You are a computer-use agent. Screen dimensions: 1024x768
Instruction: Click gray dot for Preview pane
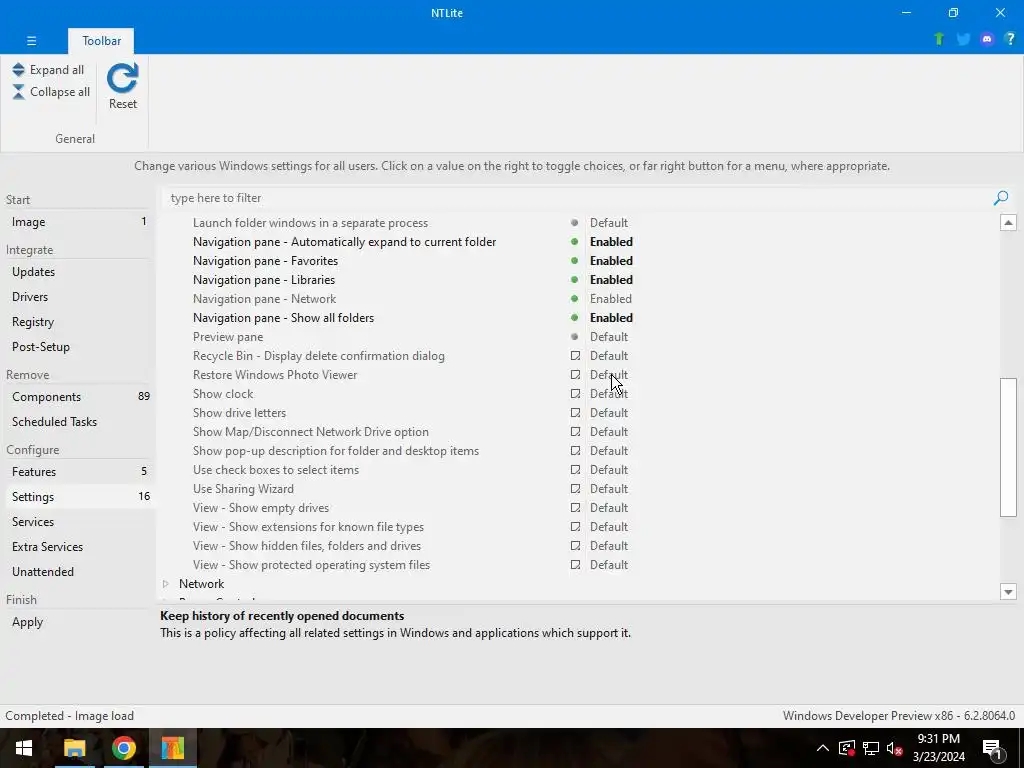tap(575, 337)
